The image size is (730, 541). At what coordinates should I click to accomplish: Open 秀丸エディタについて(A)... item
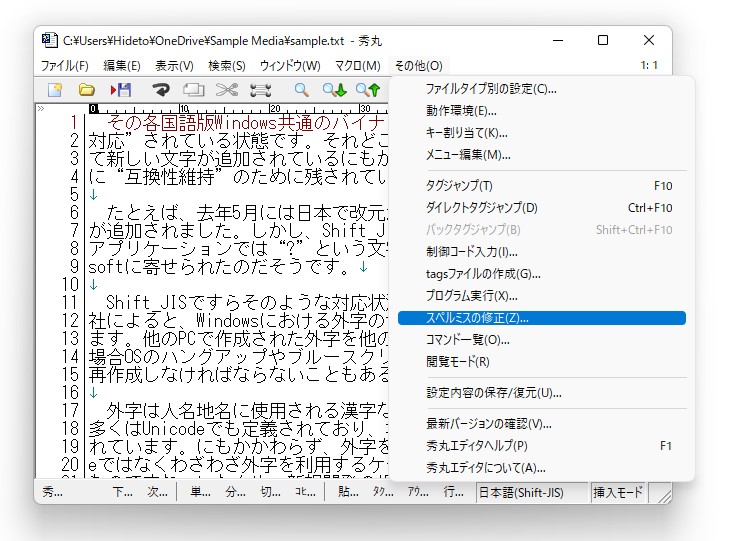point(542,467)
